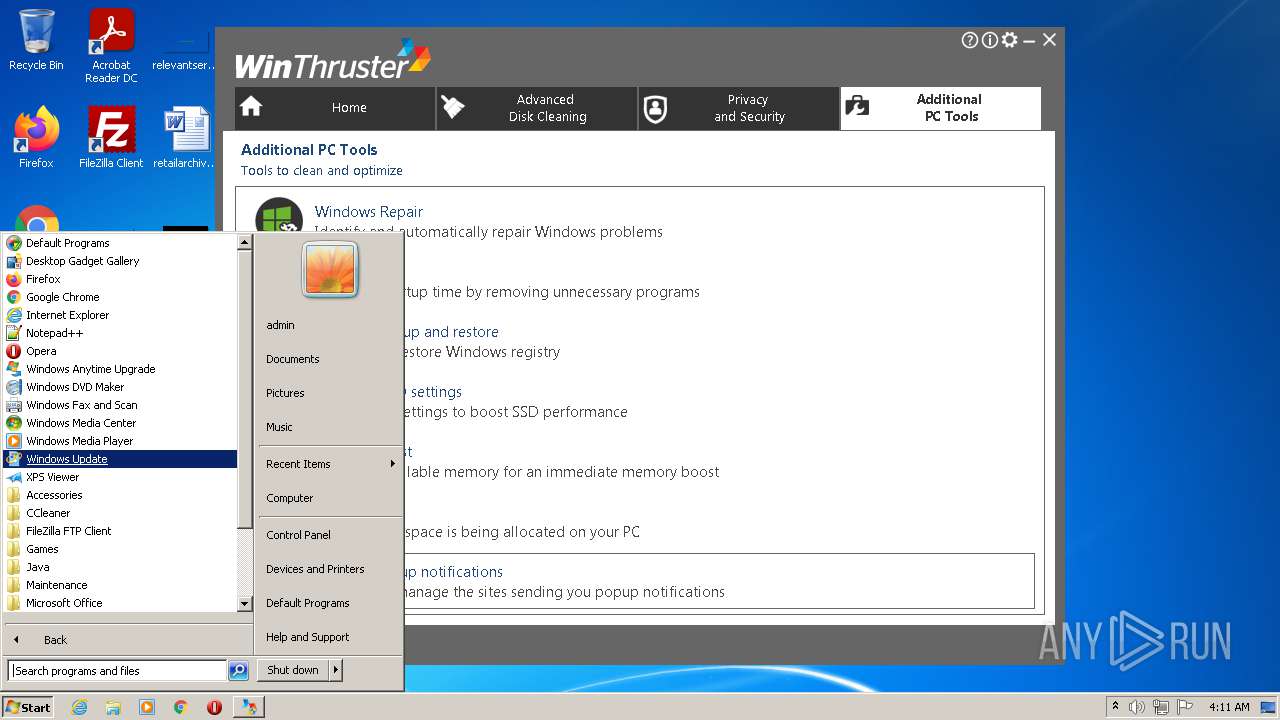This screenshot has width=1280, height=720.
Task: Select Windows Anytime Upgrade entry
Action: click(x=120, y=369)
